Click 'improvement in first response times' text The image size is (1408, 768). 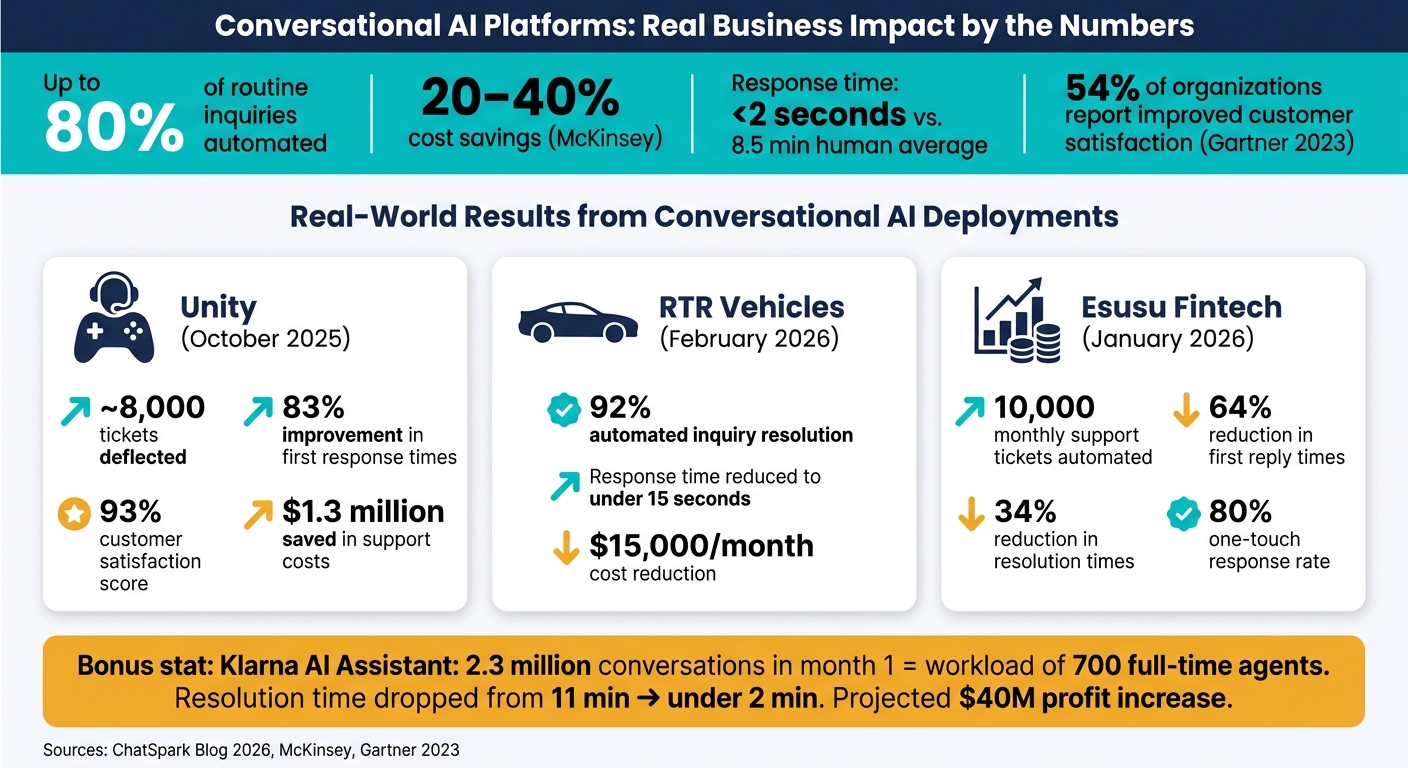click(369, 446)
